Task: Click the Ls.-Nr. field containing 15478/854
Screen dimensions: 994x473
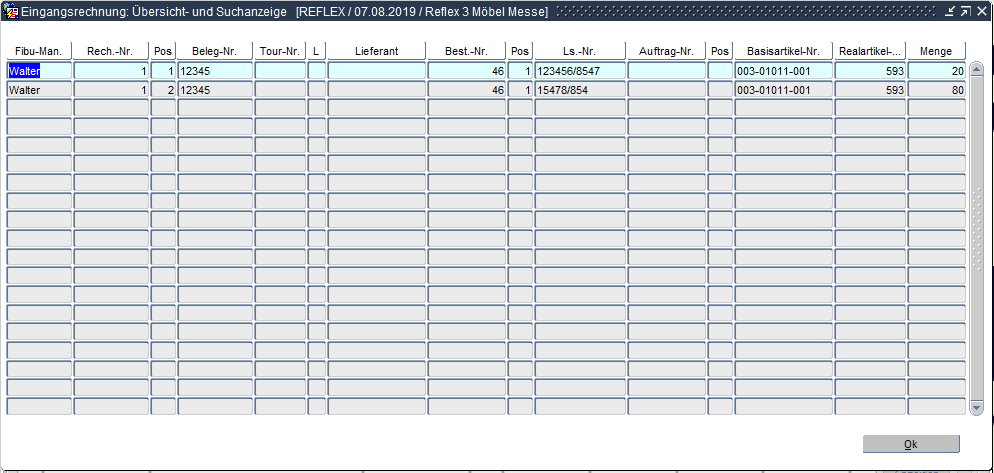Action: point(580,90)
